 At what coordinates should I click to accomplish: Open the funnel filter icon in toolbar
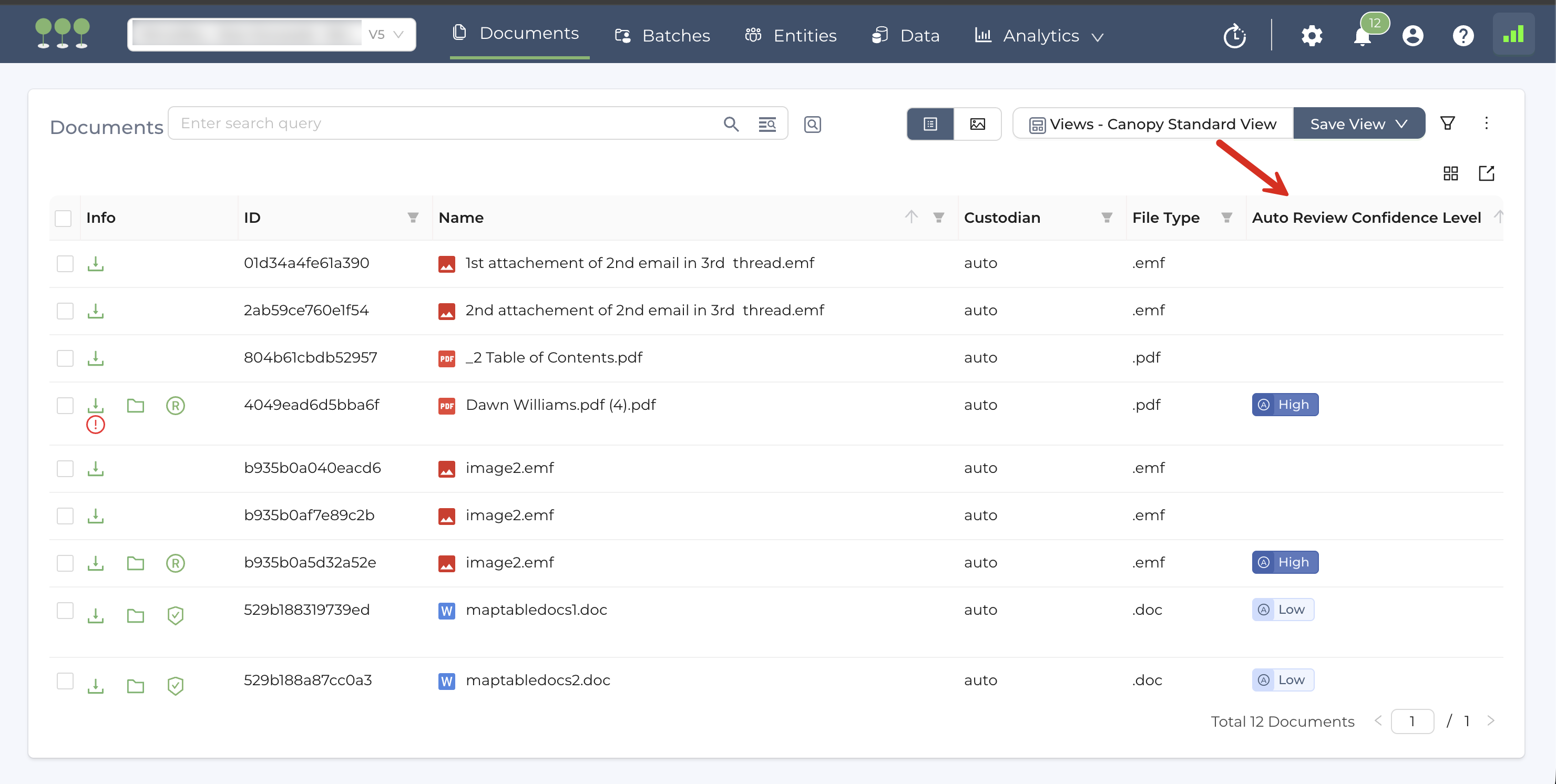pos(1447,123)
